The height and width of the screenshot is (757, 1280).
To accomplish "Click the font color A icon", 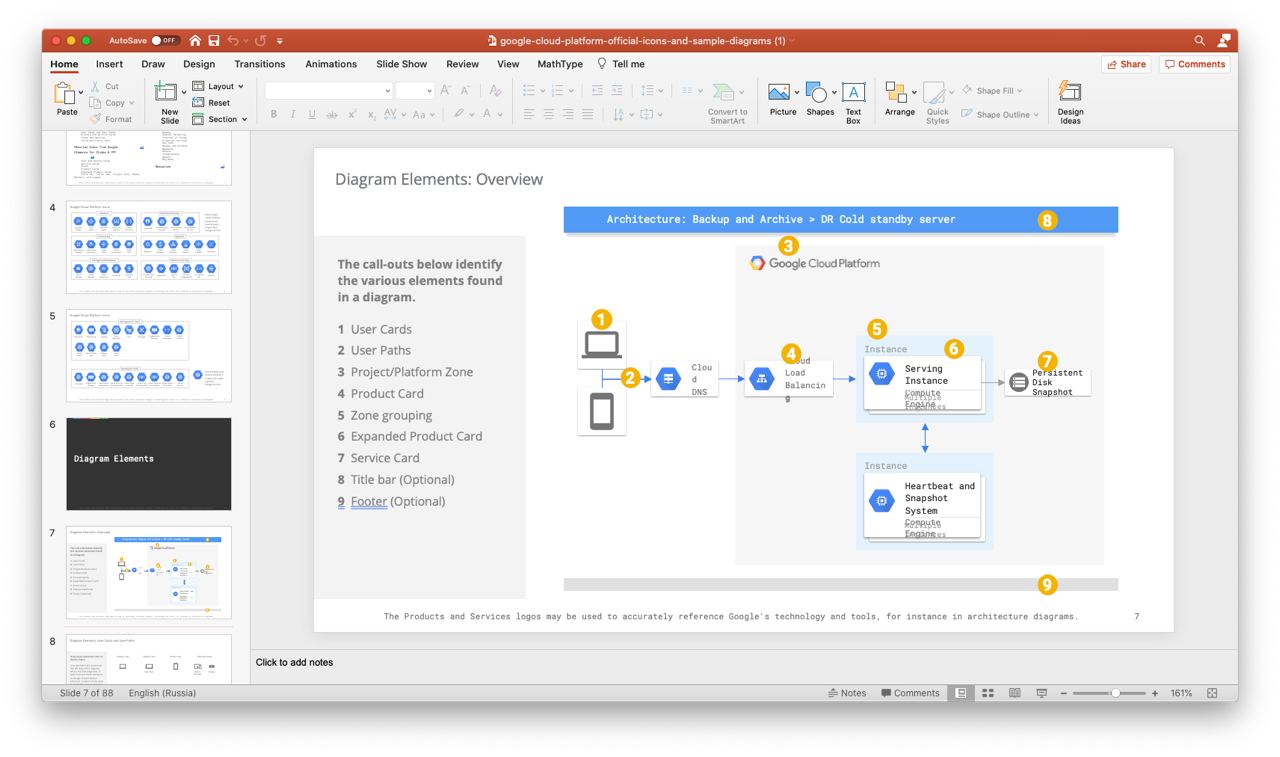I will [x=489, y=115].
